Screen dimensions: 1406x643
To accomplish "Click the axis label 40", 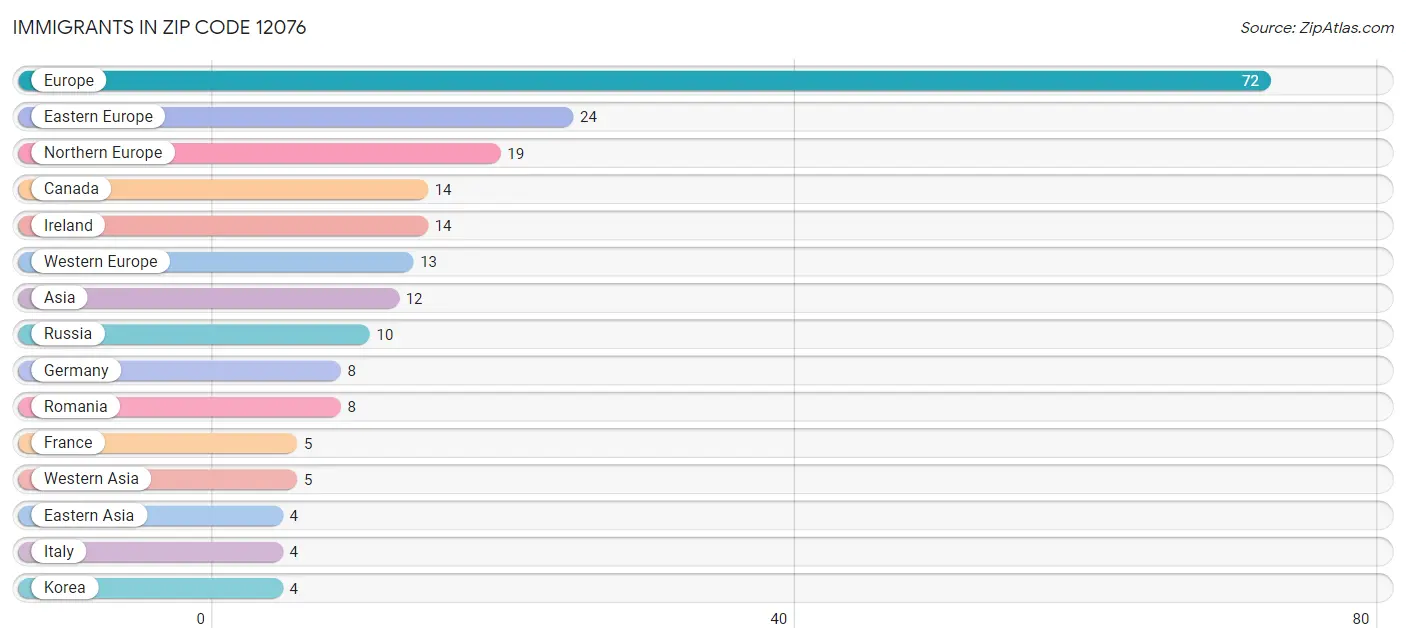I will click(x=779, y=619).
